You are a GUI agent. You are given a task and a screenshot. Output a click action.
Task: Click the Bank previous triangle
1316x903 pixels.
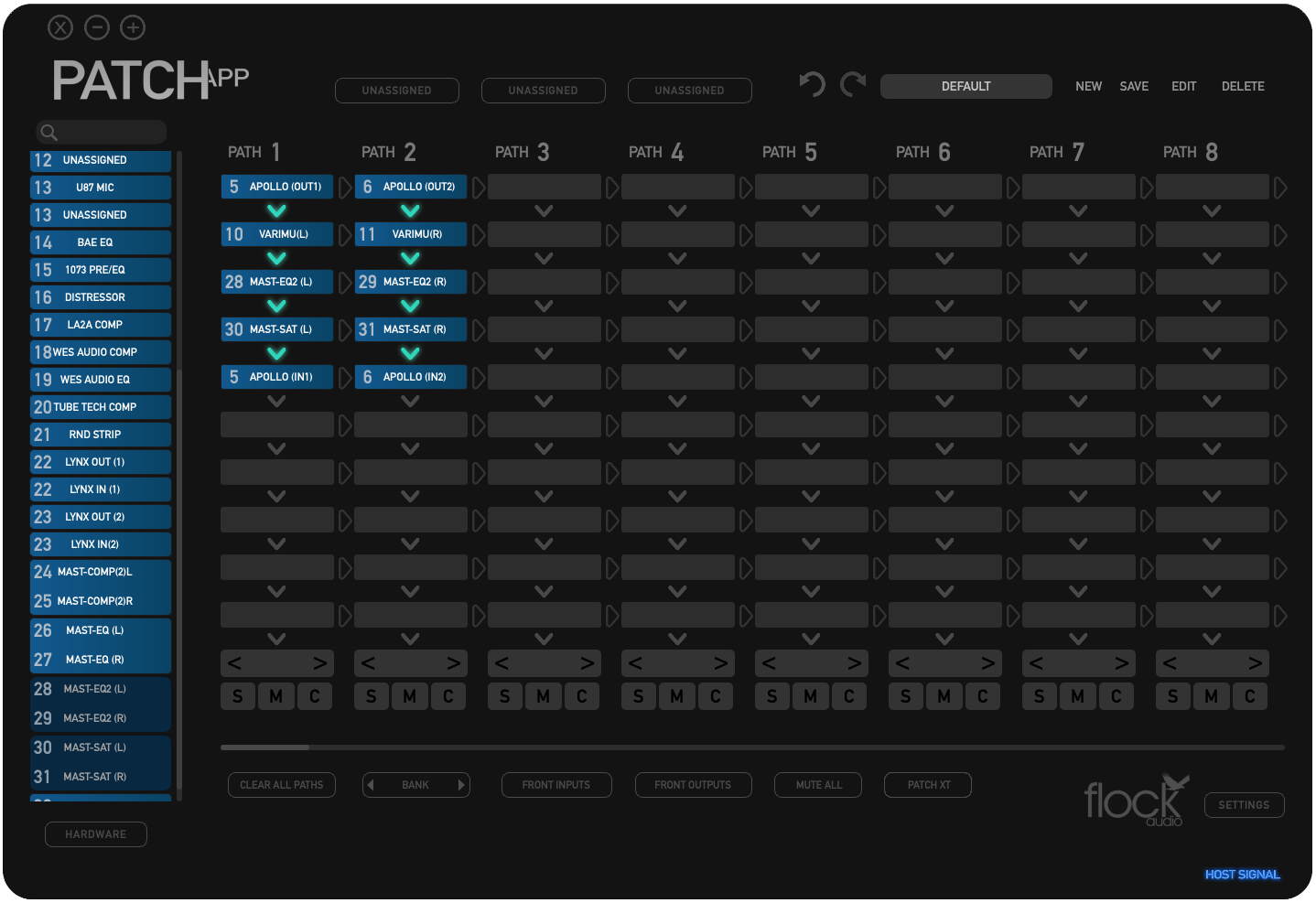coord(370,785)
